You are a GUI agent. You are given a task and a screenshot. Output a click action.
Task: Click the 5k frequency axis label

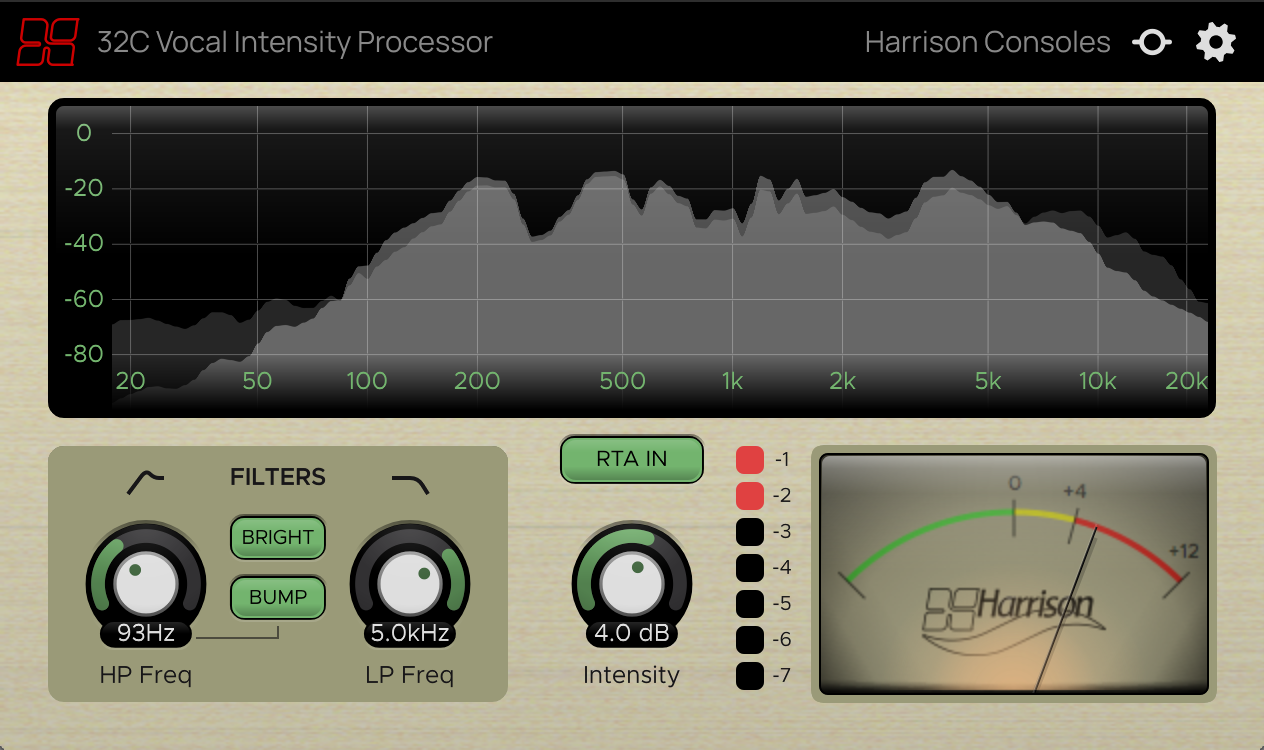(988, 381)
